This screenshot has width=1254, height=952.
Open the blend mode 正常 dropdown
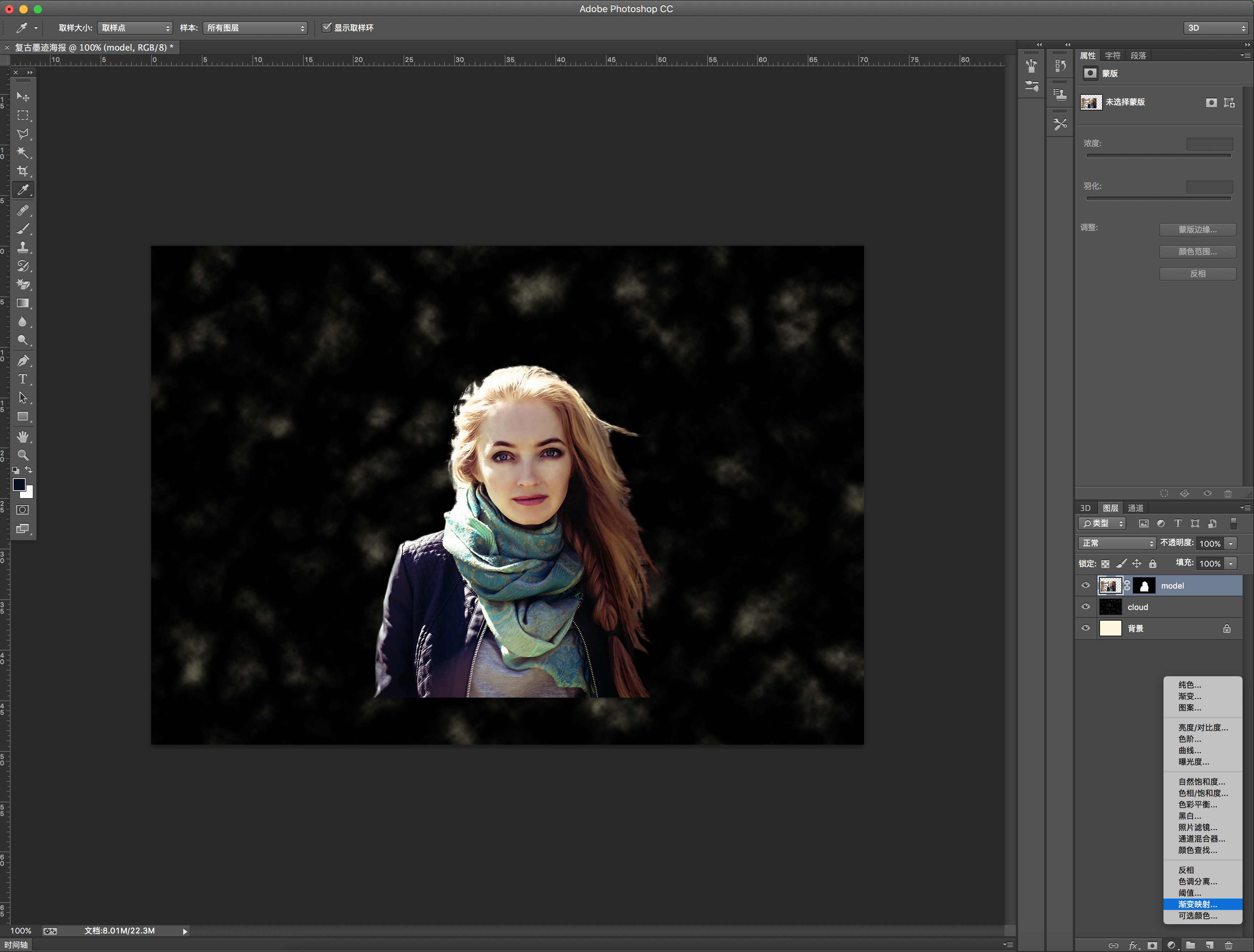[x=1116, y=543]
